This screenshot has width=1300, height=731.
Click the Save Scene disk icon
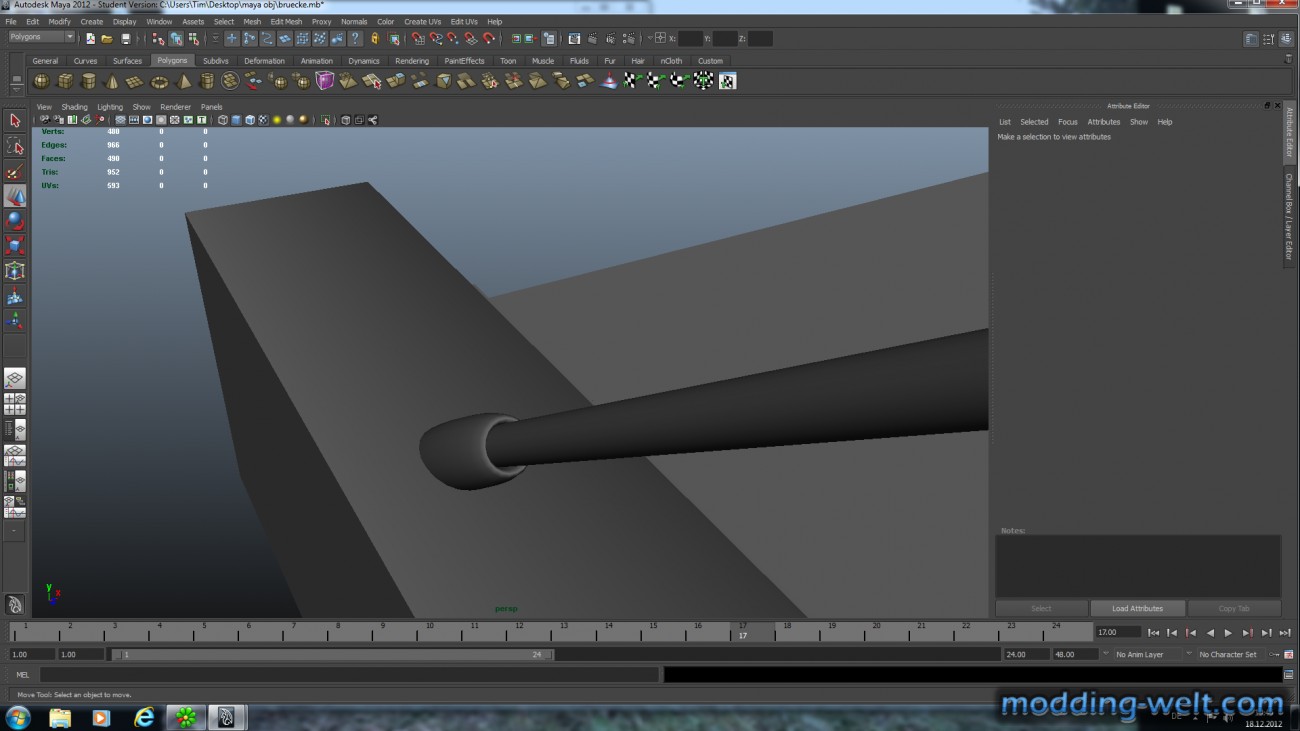[x=125, y=39]
